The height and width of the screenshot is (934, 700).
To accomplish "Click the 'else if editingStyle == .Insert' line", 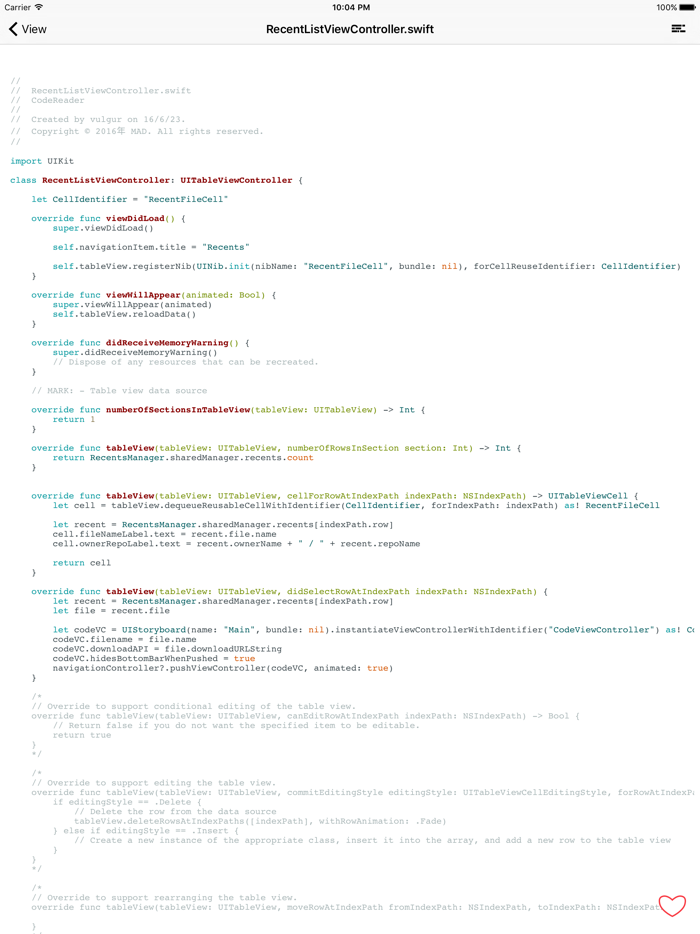I will point(146,830).
